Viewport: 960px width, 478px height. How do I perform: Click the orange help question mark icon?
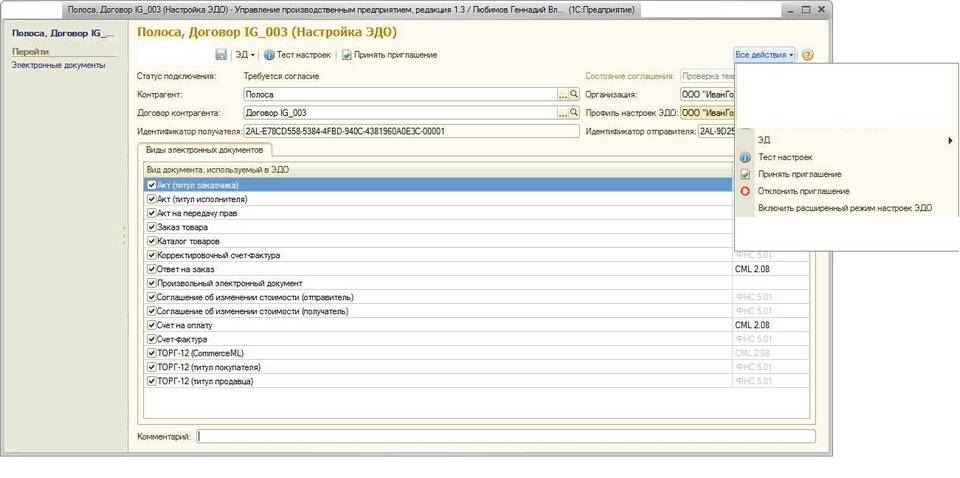pos(808,55)
